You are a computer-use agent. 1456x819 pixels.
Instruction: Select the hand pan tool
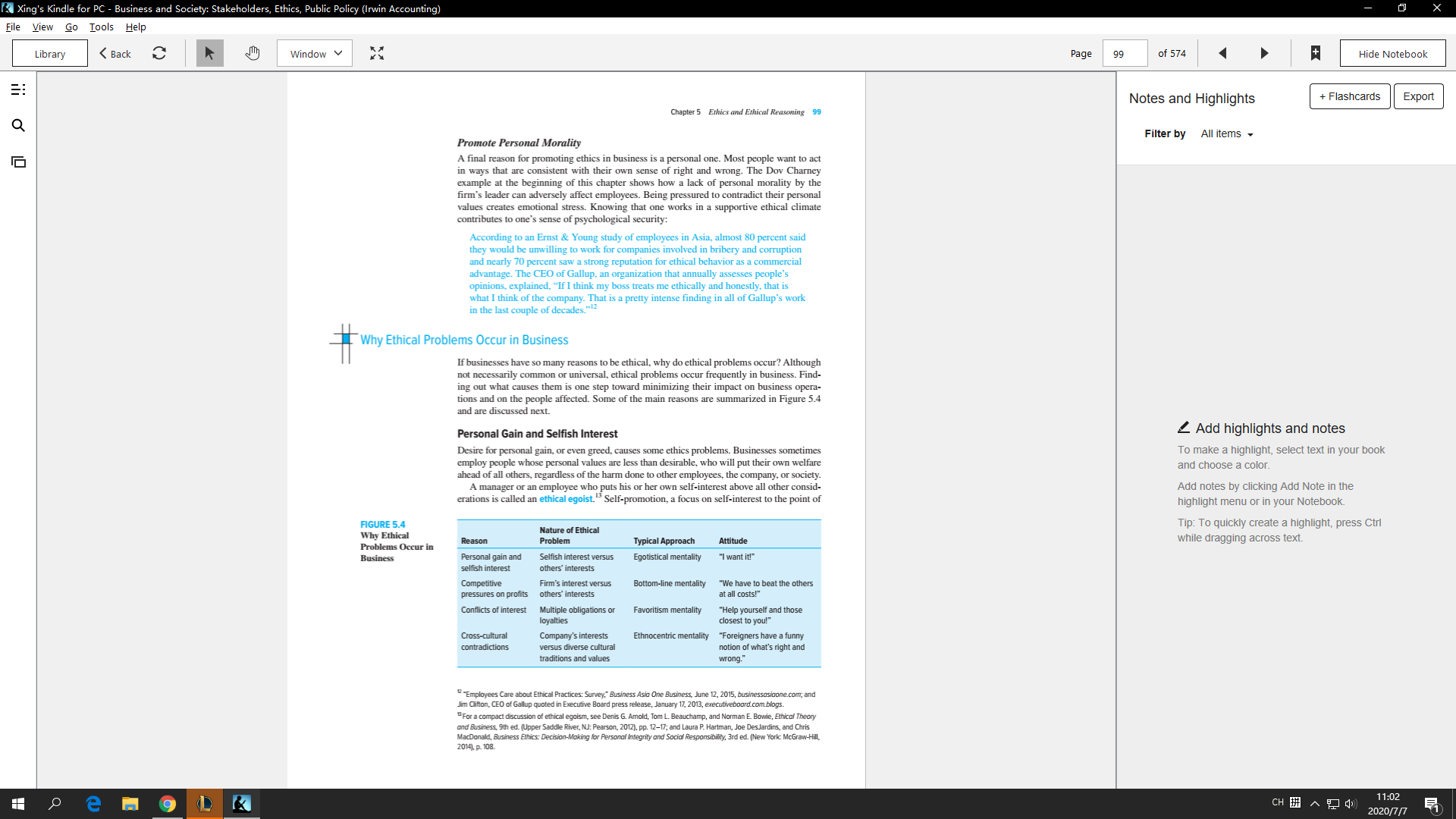click(253, 53)
